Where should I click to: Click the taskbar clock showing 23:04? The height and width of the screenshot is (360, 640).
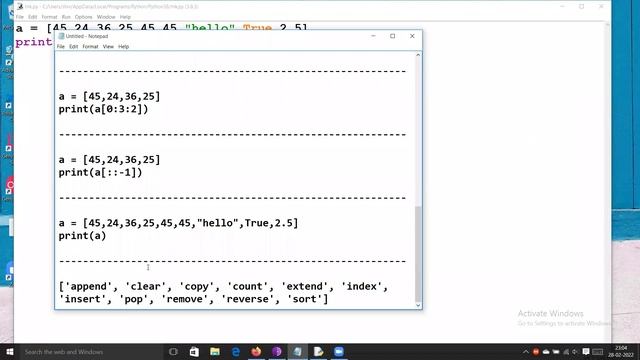click(x=621, y=351)
